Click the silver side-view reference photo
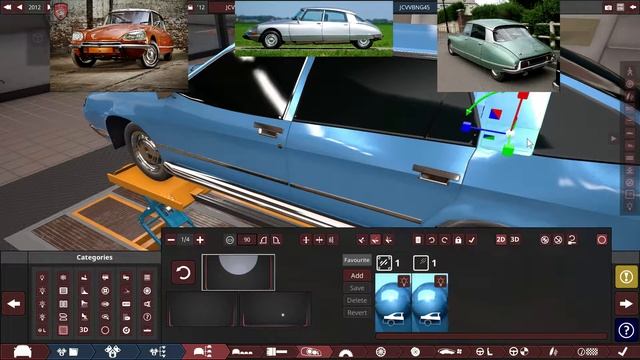This screenshot has height=360, width=640. (x=314, y=29)
